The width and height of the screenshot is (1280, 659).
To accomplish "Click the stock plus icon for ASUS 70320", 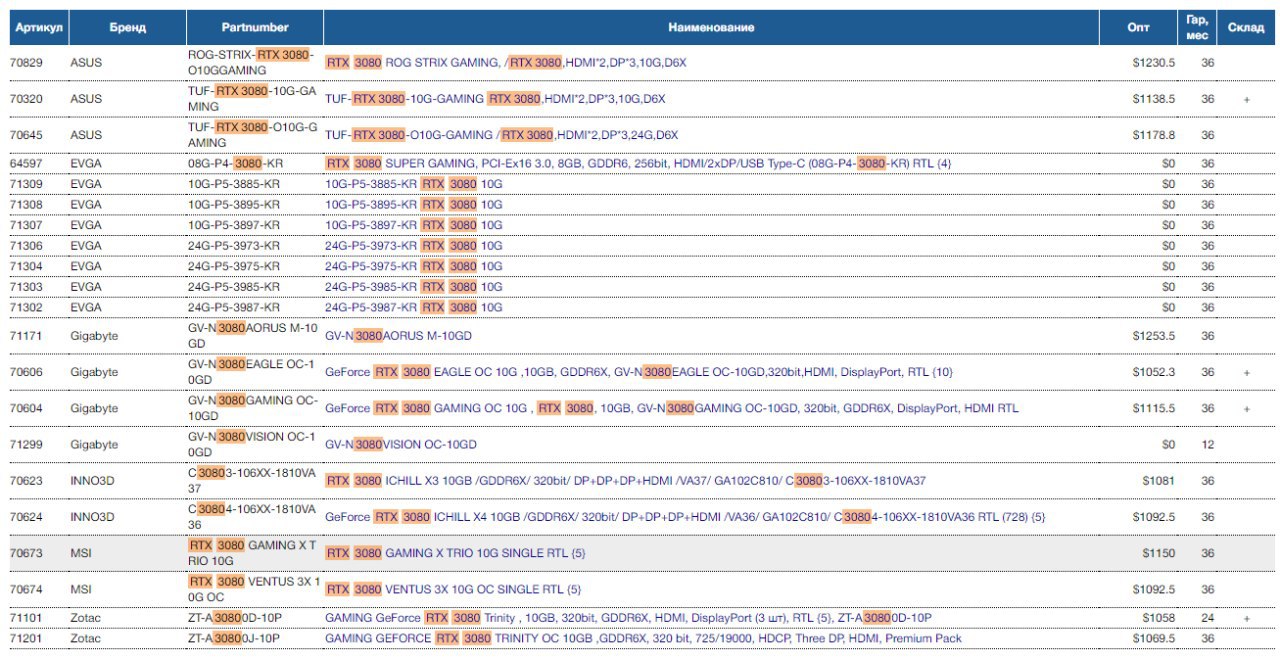I will click(x=1247, y=99).
